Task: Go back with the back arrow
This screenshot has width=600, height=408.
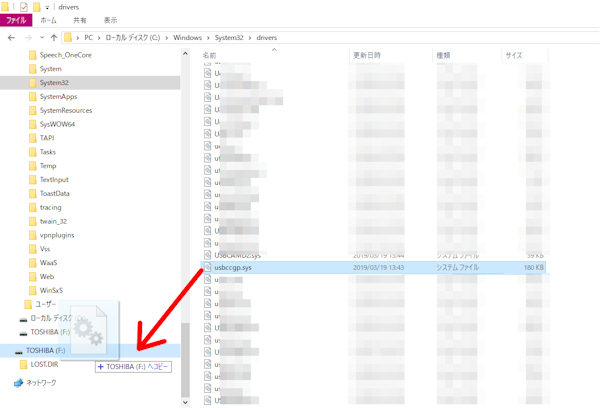Action: click(x=11, y=38)
